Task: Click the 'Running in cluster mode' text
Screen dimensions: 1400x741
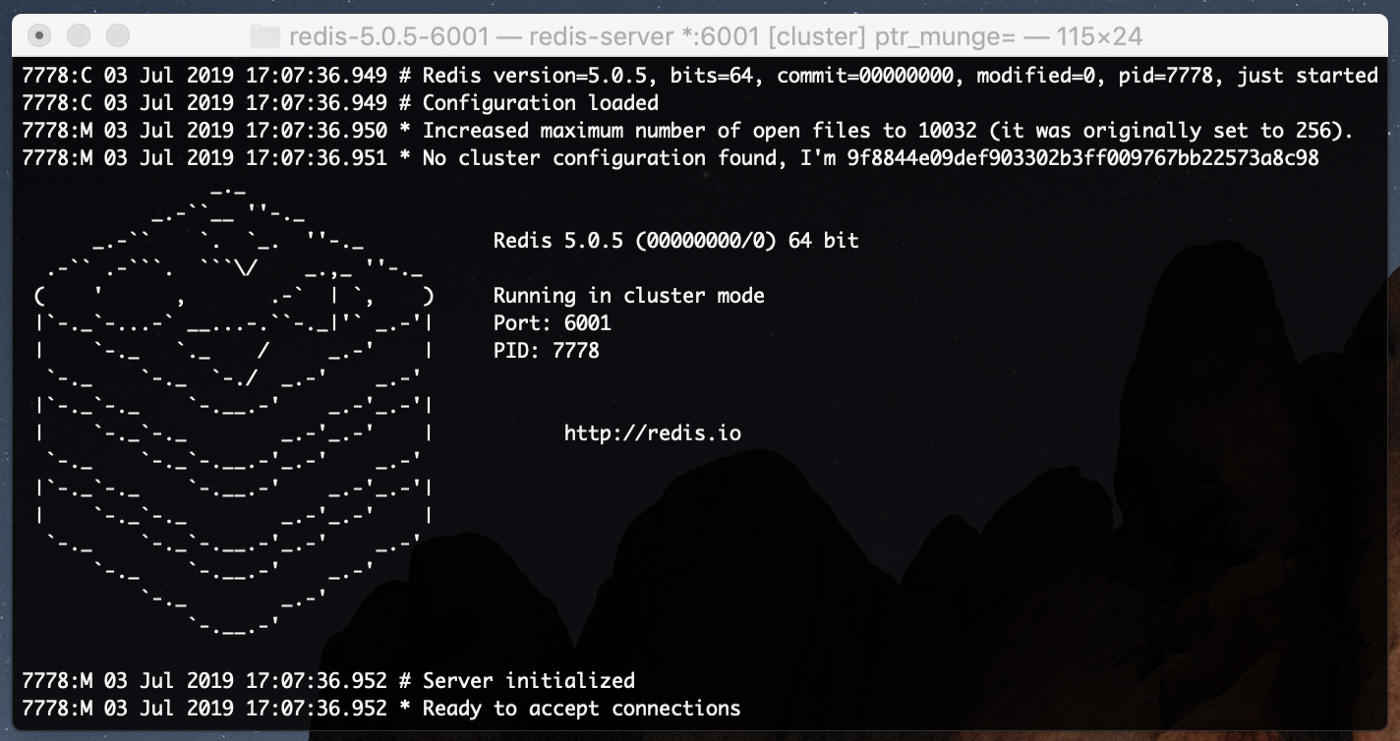Action: click(x=629, y=296)
